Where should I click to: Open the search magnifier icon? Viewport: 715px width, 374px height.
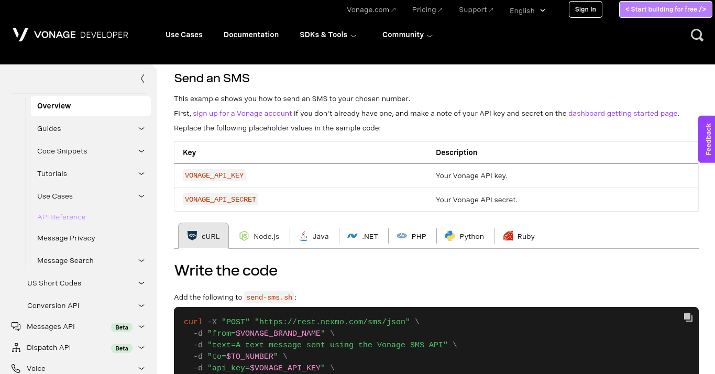pyautogui.click(x=697, y=35)
